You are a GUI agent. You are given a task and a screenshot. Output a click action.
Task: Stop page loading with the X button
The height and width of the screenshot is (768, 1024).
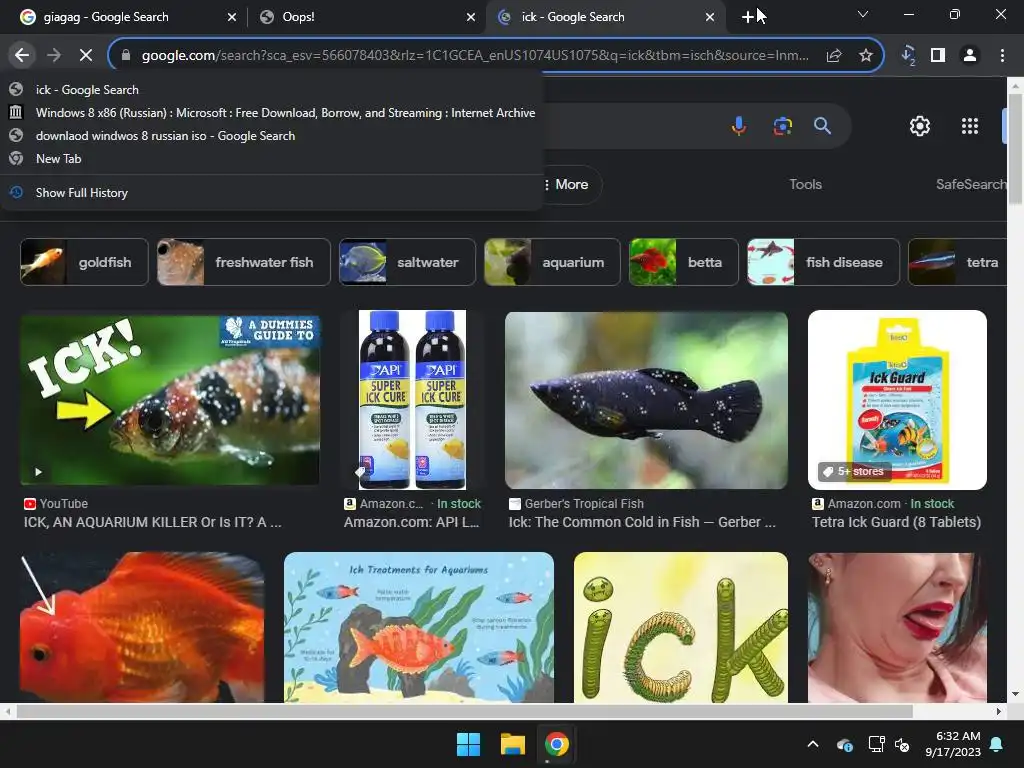tap(86, 56)
